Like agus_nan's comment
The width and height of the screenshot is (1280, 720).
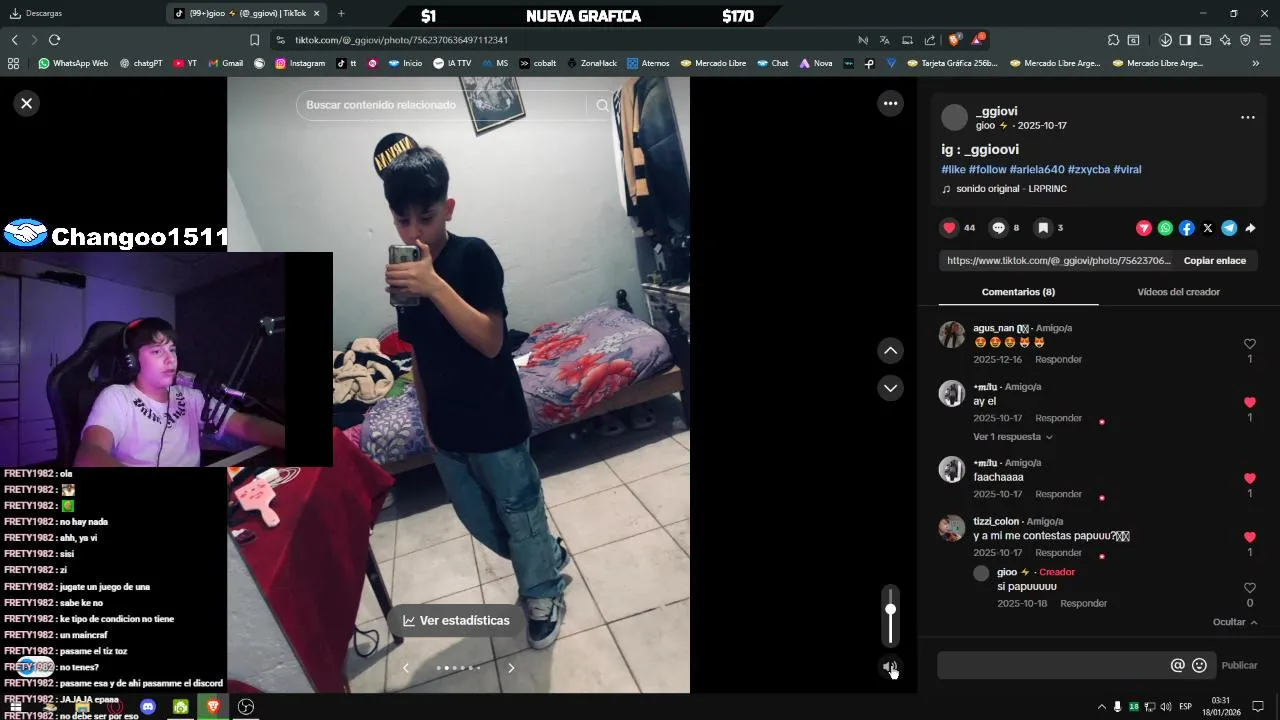[x=1249, y=344]
